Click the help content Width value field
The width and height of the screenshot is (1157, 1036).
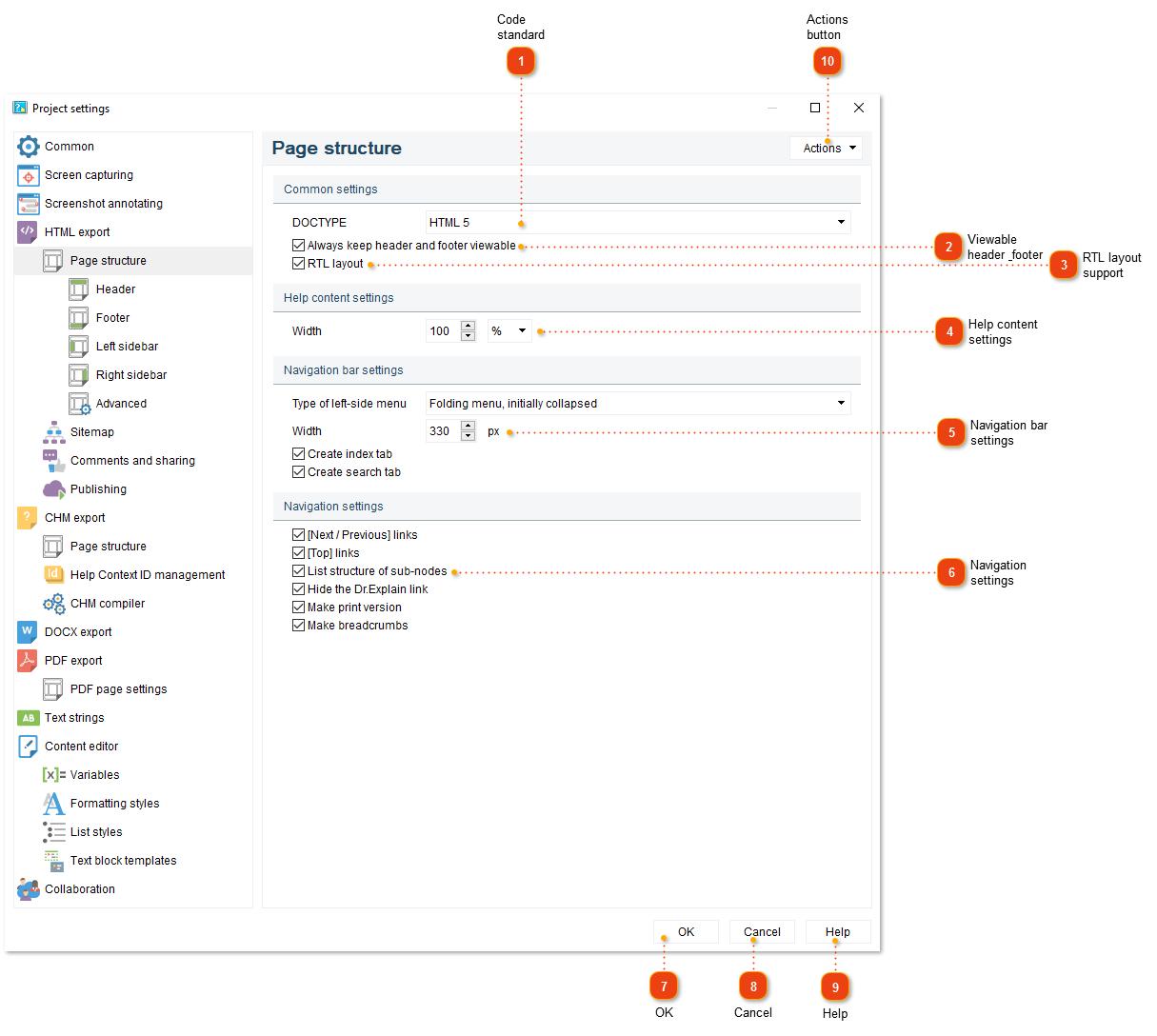pos(443,331)
